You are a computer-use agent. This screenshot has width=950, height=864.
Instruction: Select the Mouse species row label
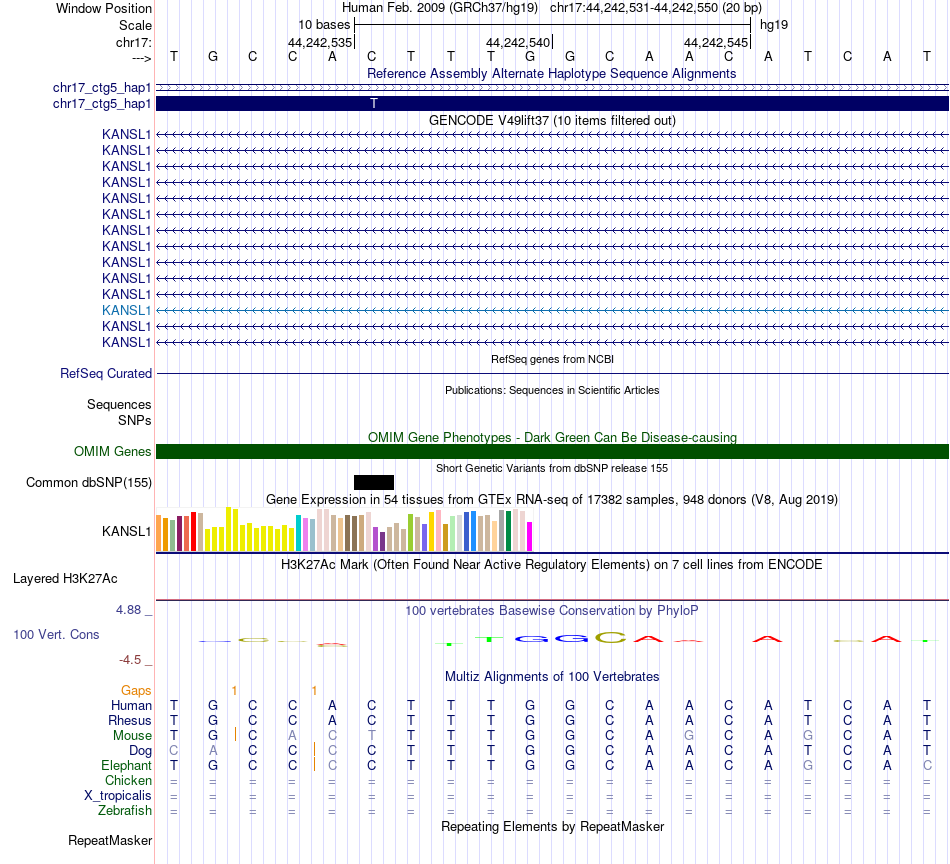click(x=132, y=736)
